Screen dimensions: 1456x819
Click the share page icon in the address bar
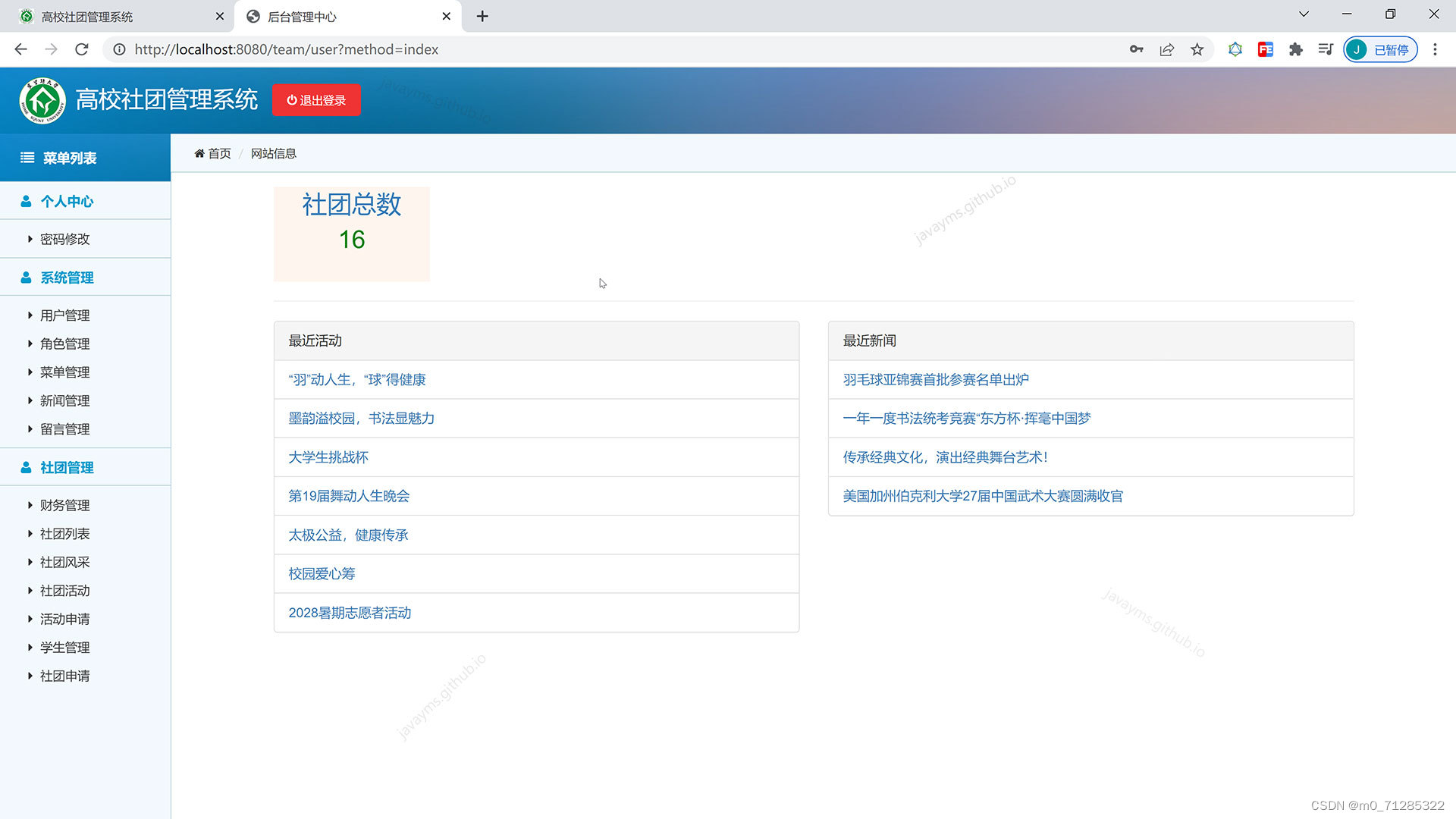click(1166, 49)
